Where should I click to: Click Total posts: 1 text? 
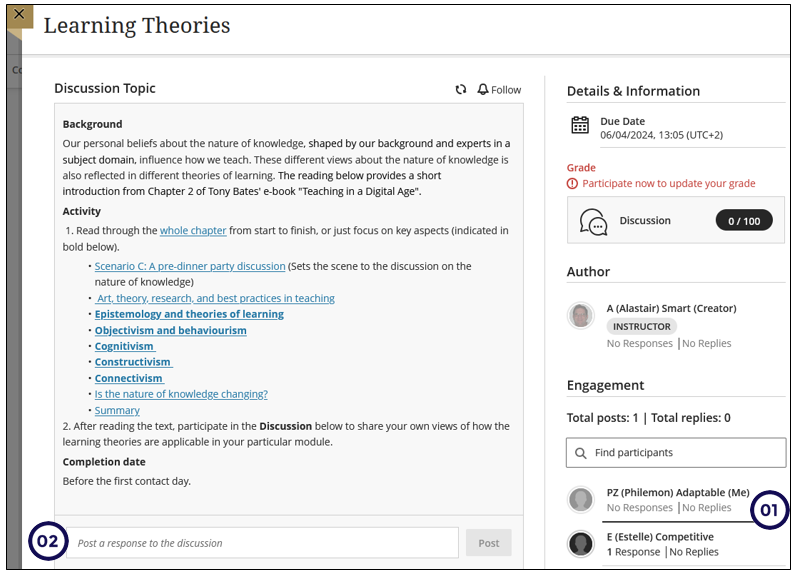coord(602,418)
